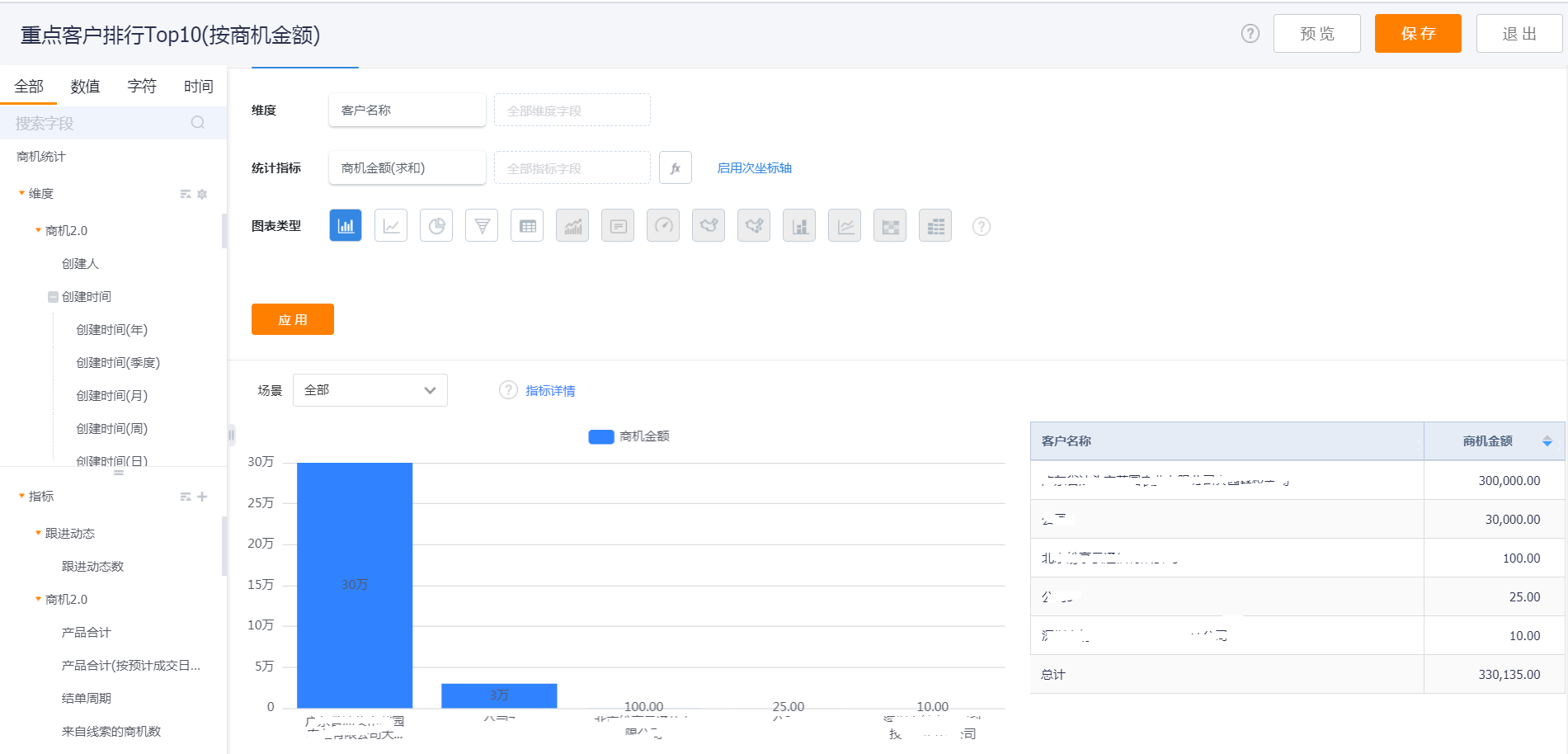The image size is (1568, 754).
Task: Click the 全部维度字段 drop field
Action: [x=572, y=111]
